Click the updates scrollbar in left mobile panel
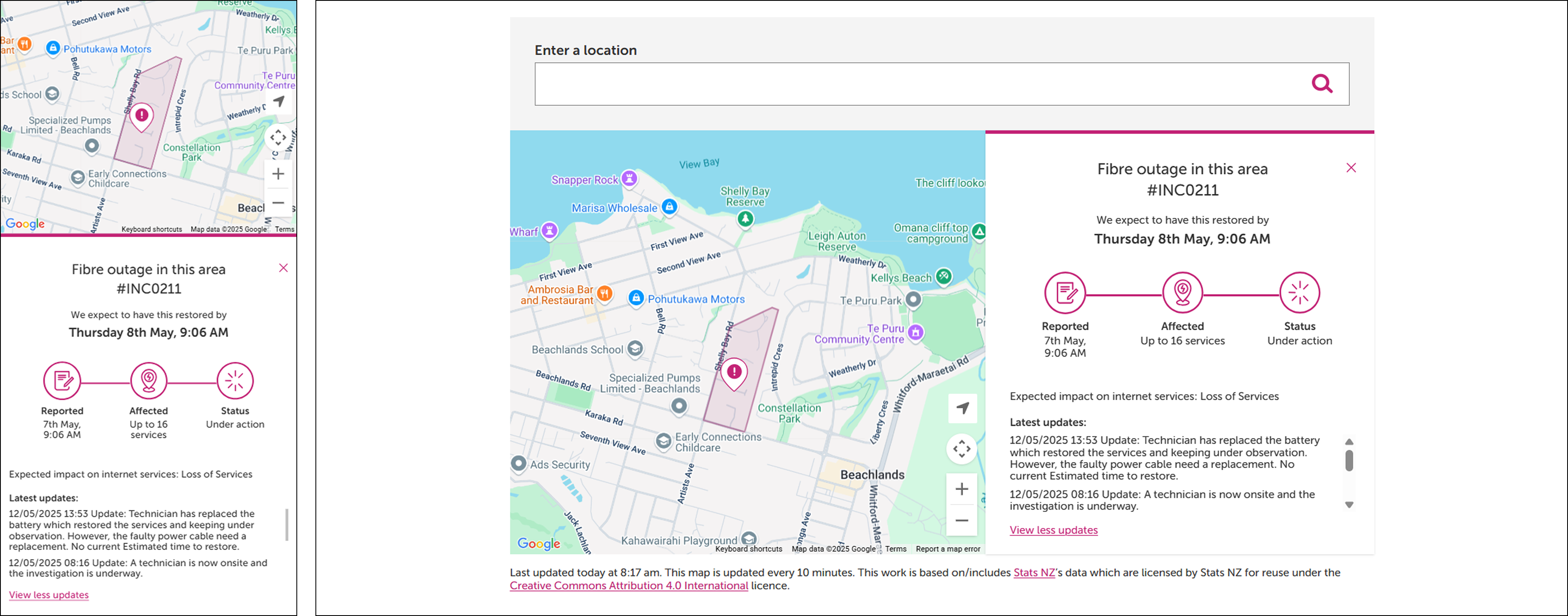 (x=287, y=525)
